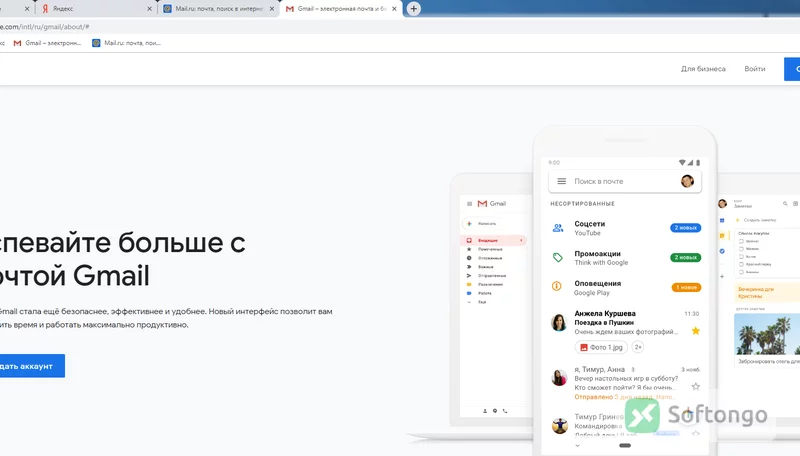
Task: Click Gmail logo in tablet mockup
Action: (492, 204)
